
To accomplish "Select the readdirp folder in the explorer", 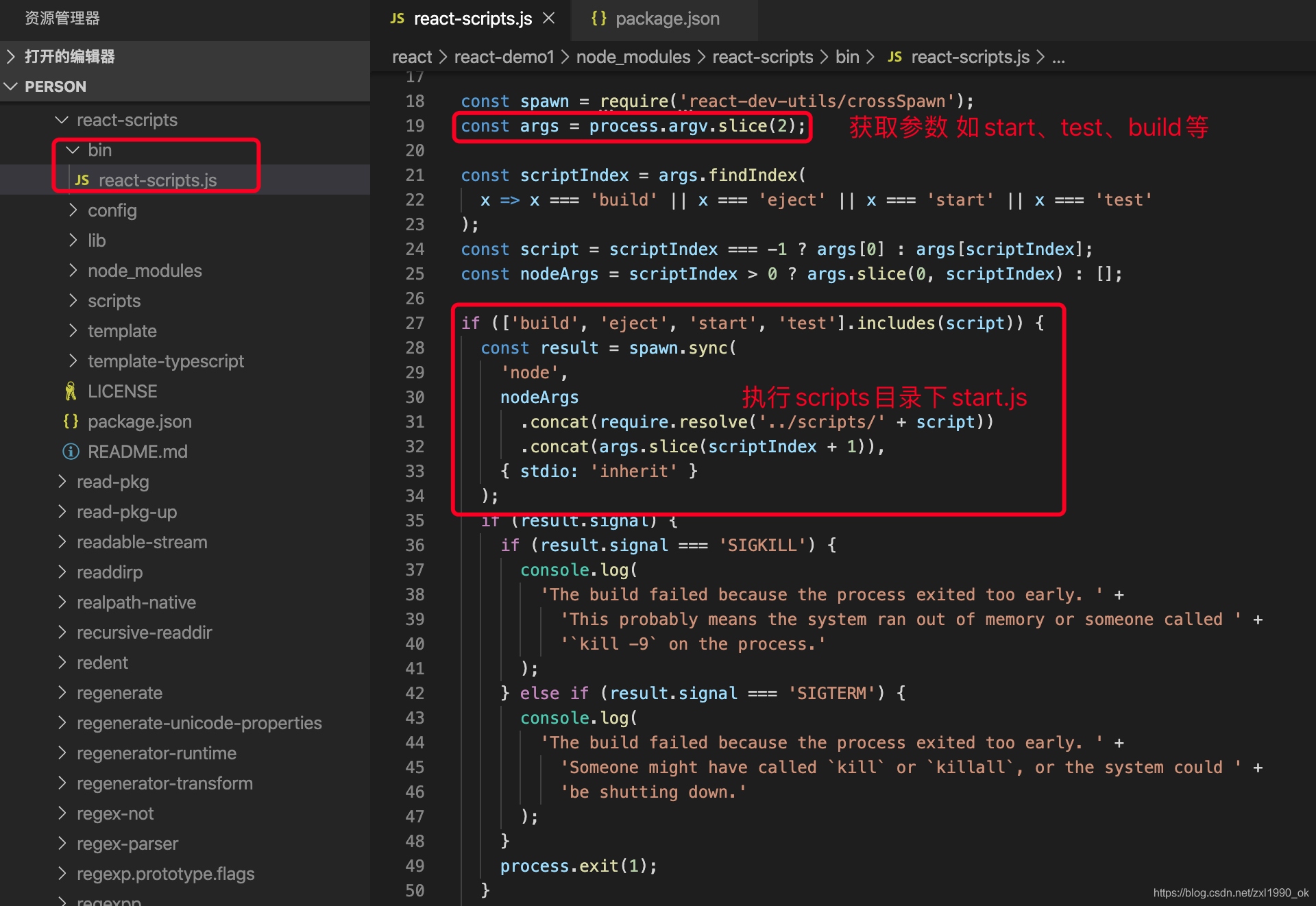I will 110,572.
